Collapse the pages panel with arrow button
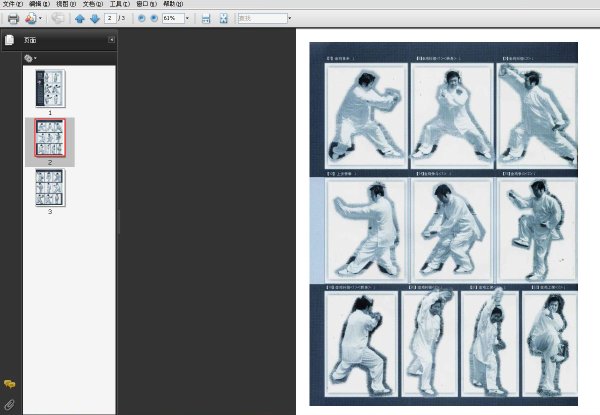 pos(111,39)
